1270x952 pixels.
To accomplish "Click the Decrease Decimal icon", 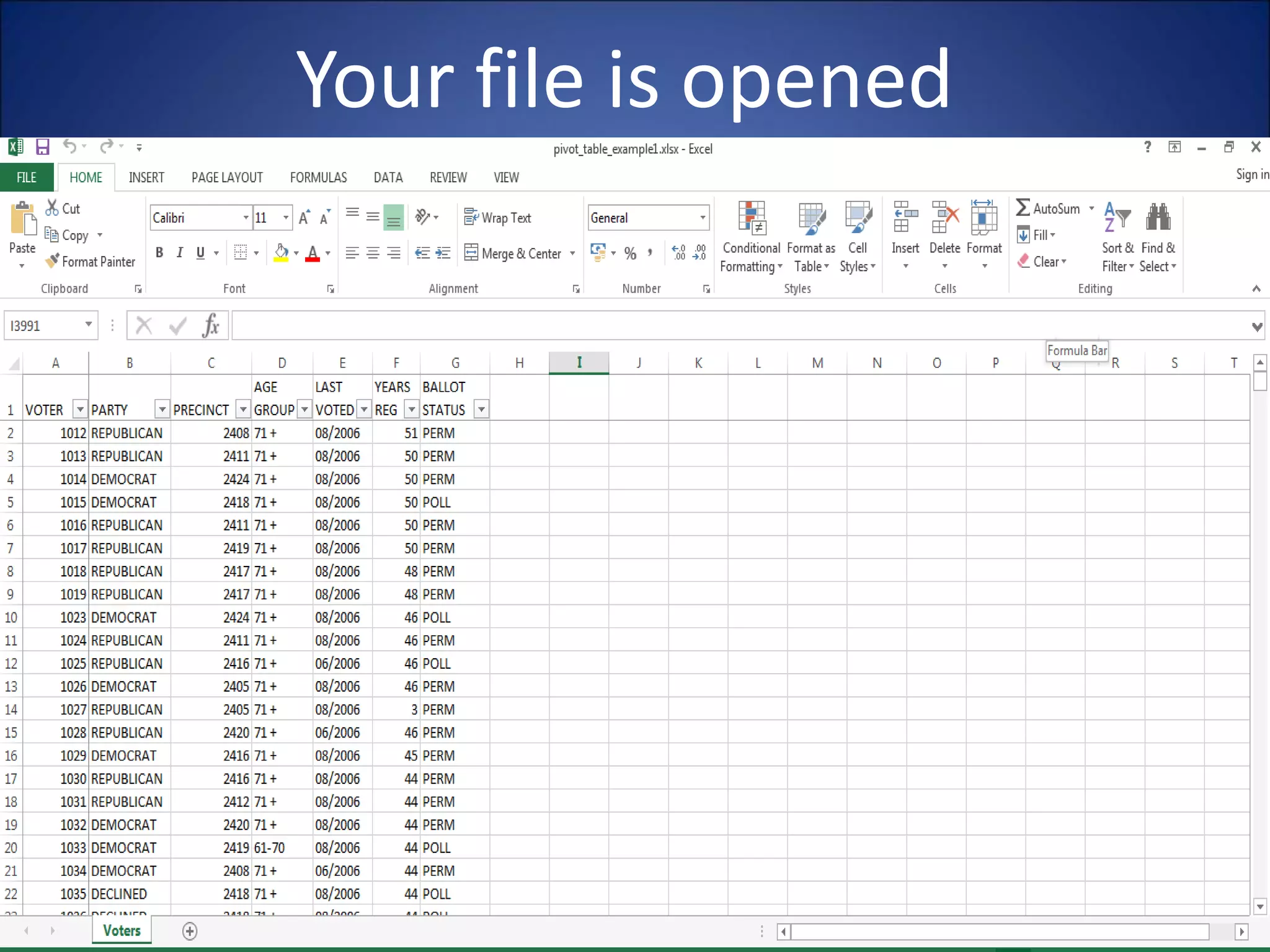I will [x=699, y=253].
